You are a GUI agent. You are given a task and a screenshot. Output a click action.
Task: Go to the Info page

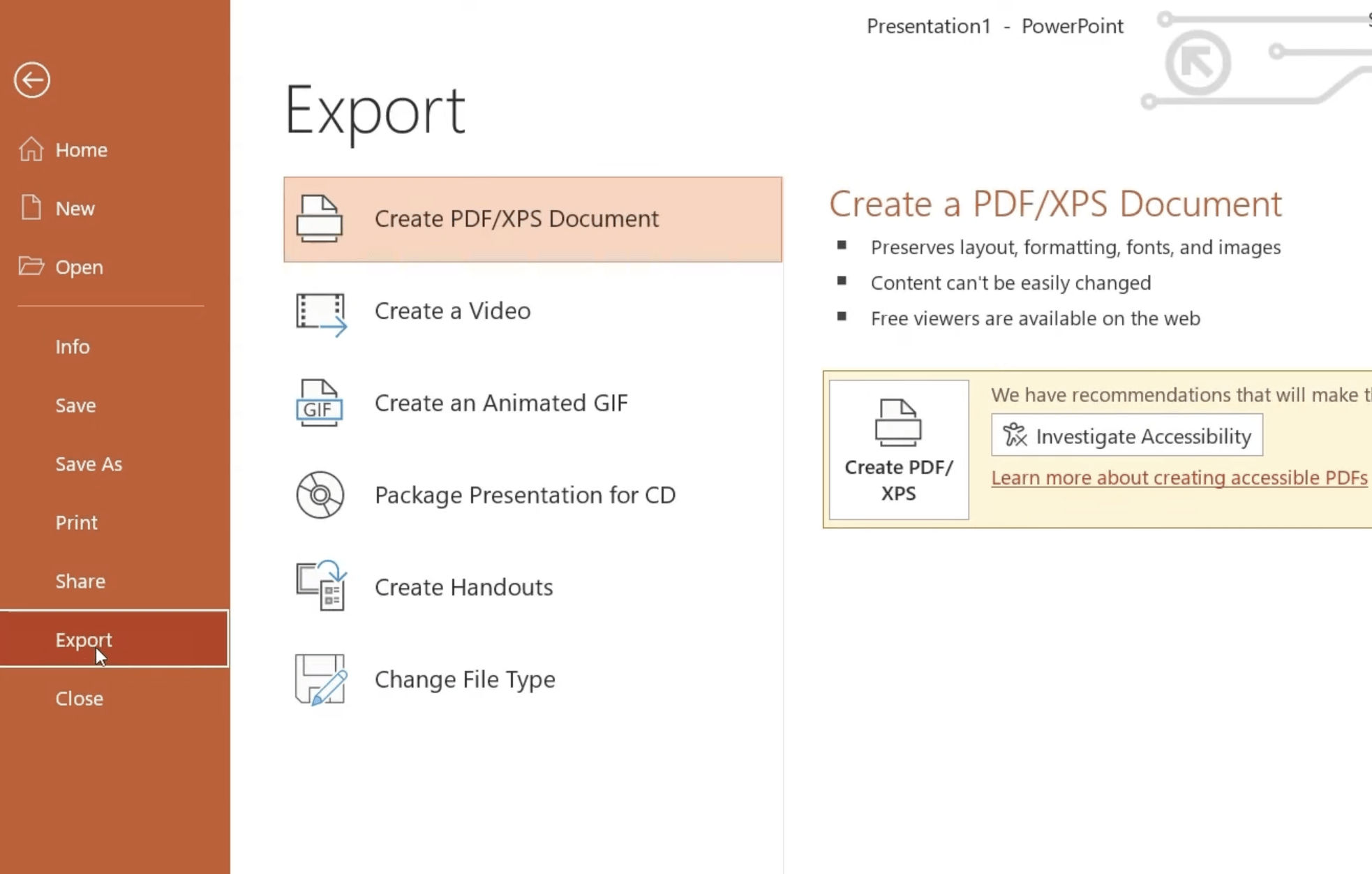click(x=73, y=346)
